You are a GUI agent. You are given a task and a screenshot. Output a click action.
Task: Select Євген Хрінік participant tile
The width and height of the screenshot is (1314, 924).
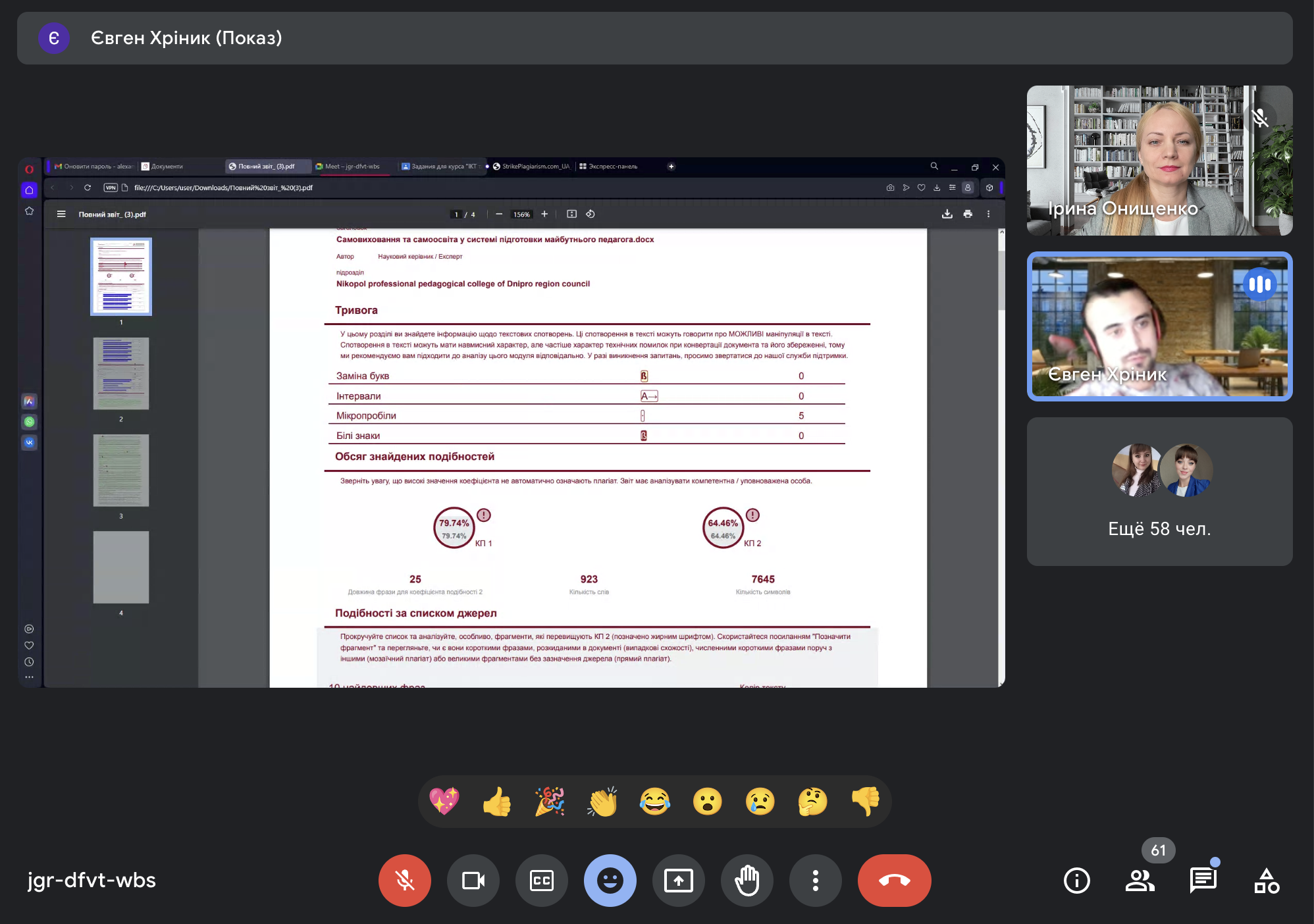[x=1159, y=326]
